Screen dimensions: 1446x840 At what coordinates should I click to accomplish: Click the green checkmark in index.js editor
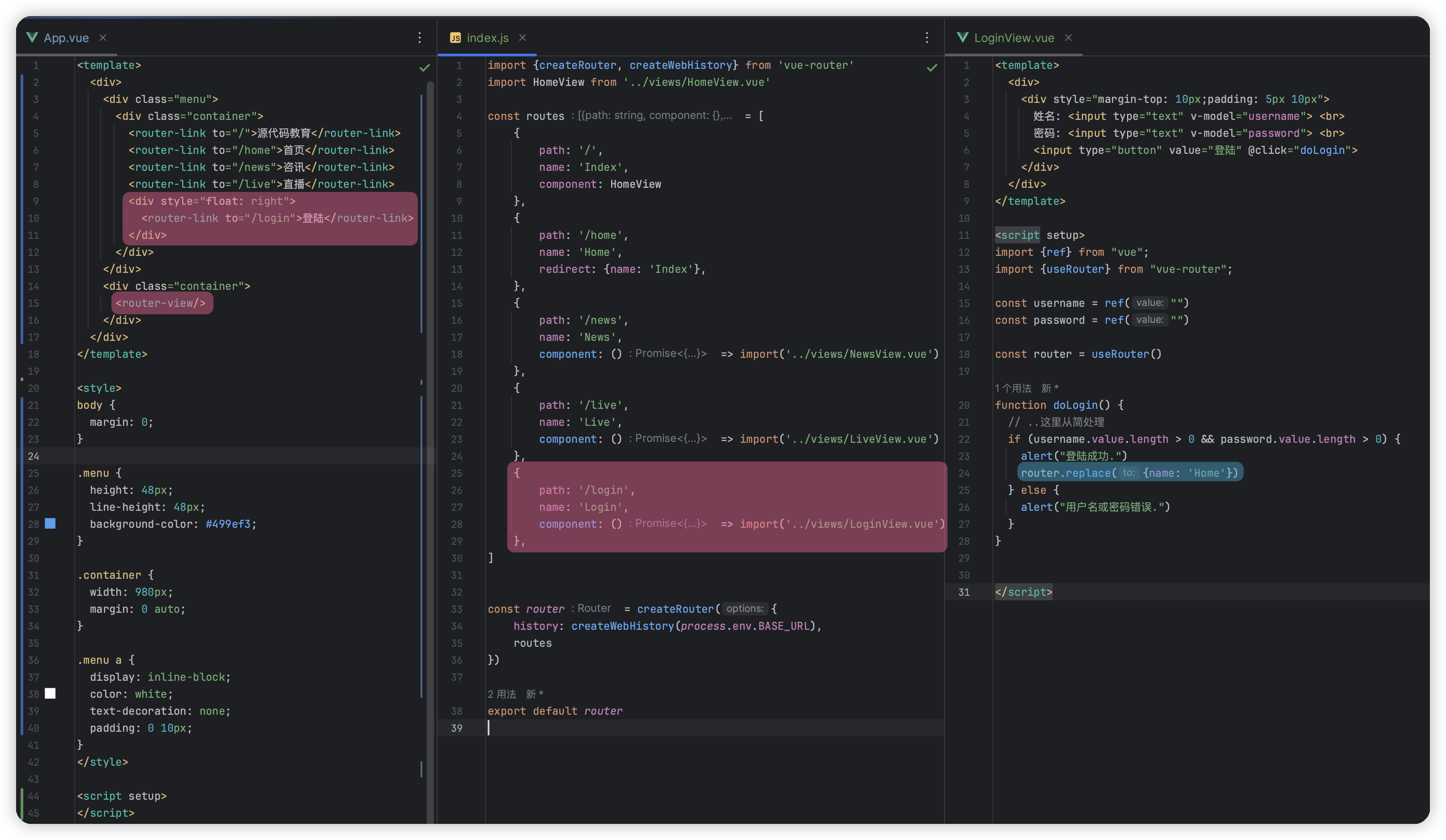click(931, 68)
